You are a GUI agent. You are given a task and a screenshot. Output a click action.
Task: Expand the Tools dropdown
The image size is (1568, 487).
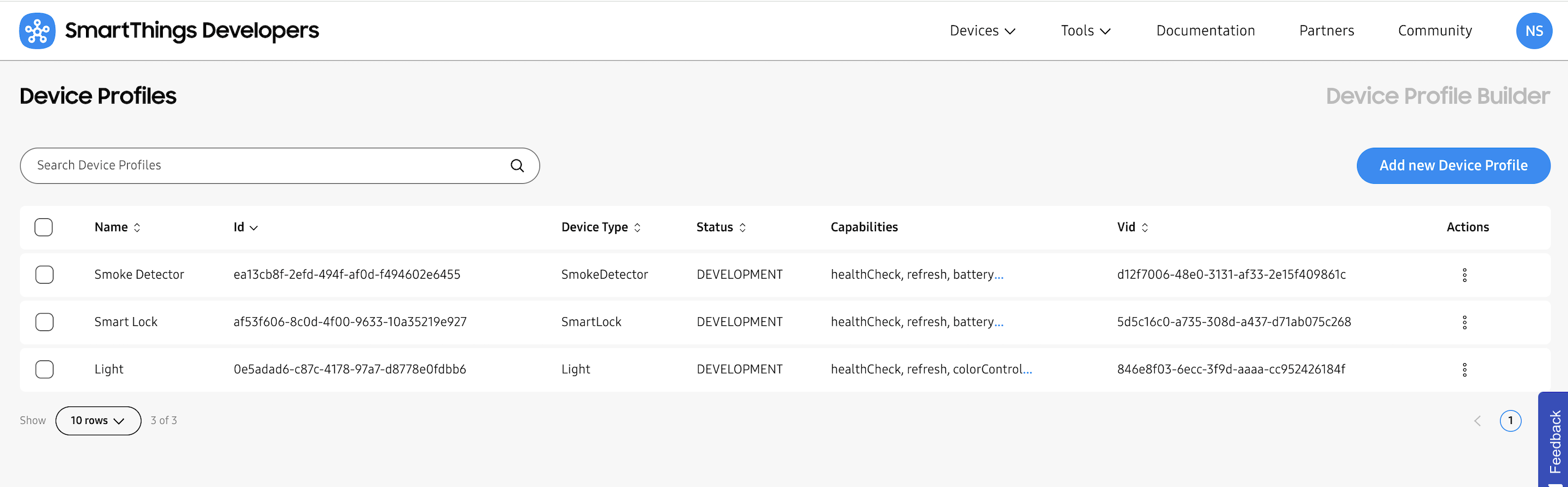[x=1085, y=30]
